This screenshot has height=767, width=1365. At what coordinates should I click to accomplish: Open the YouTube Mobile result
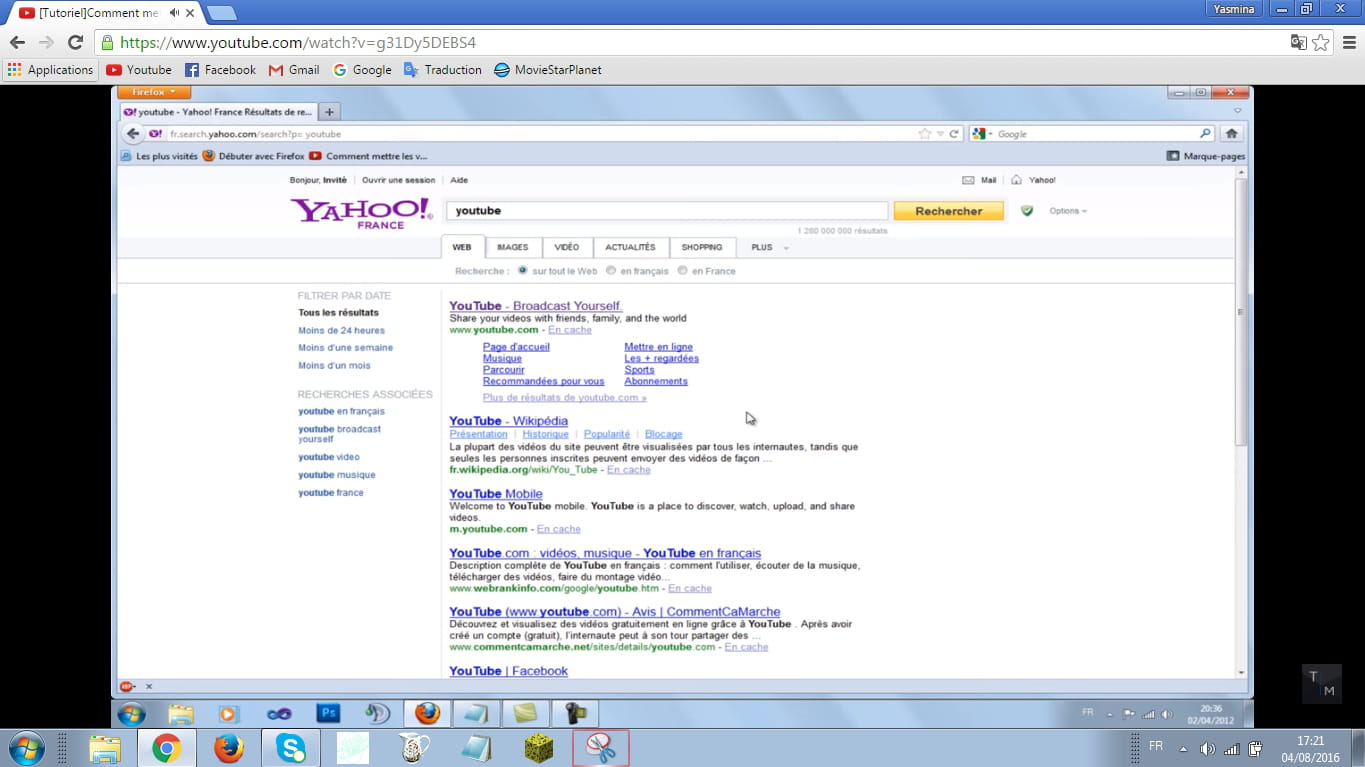point(496,494)
